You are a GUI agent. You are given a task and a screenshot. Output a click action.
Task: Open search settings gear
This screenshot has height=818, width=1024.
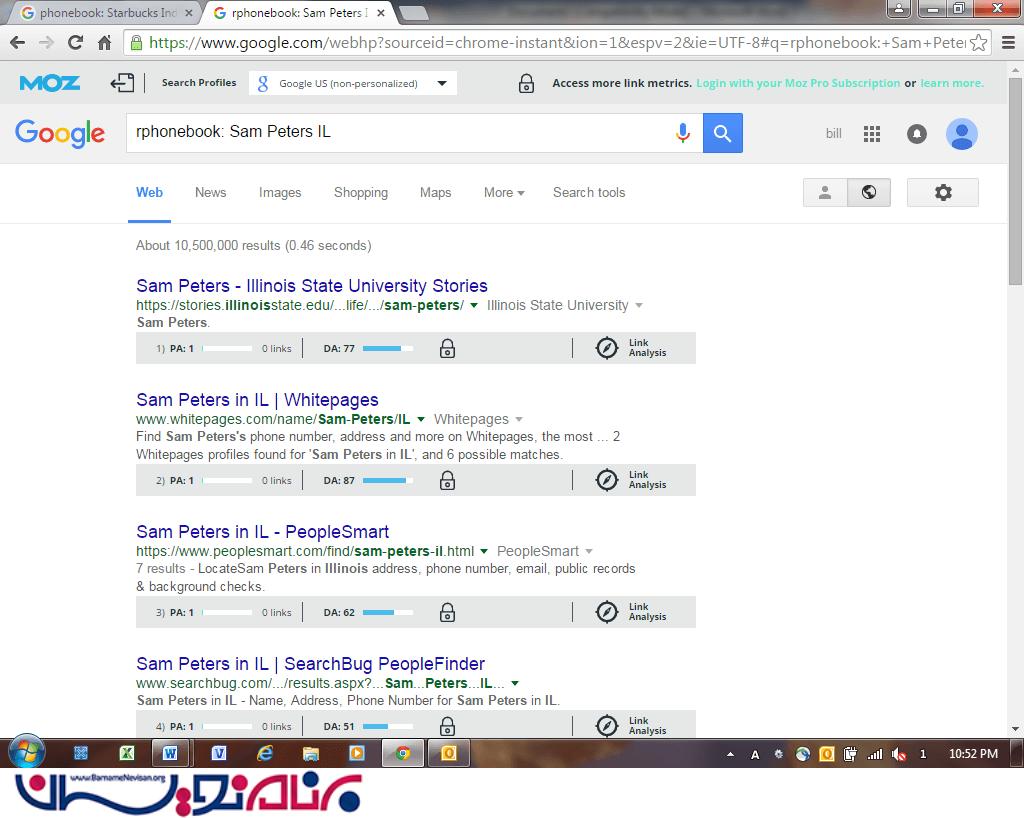pyautogui.click(x=943, y=193)
